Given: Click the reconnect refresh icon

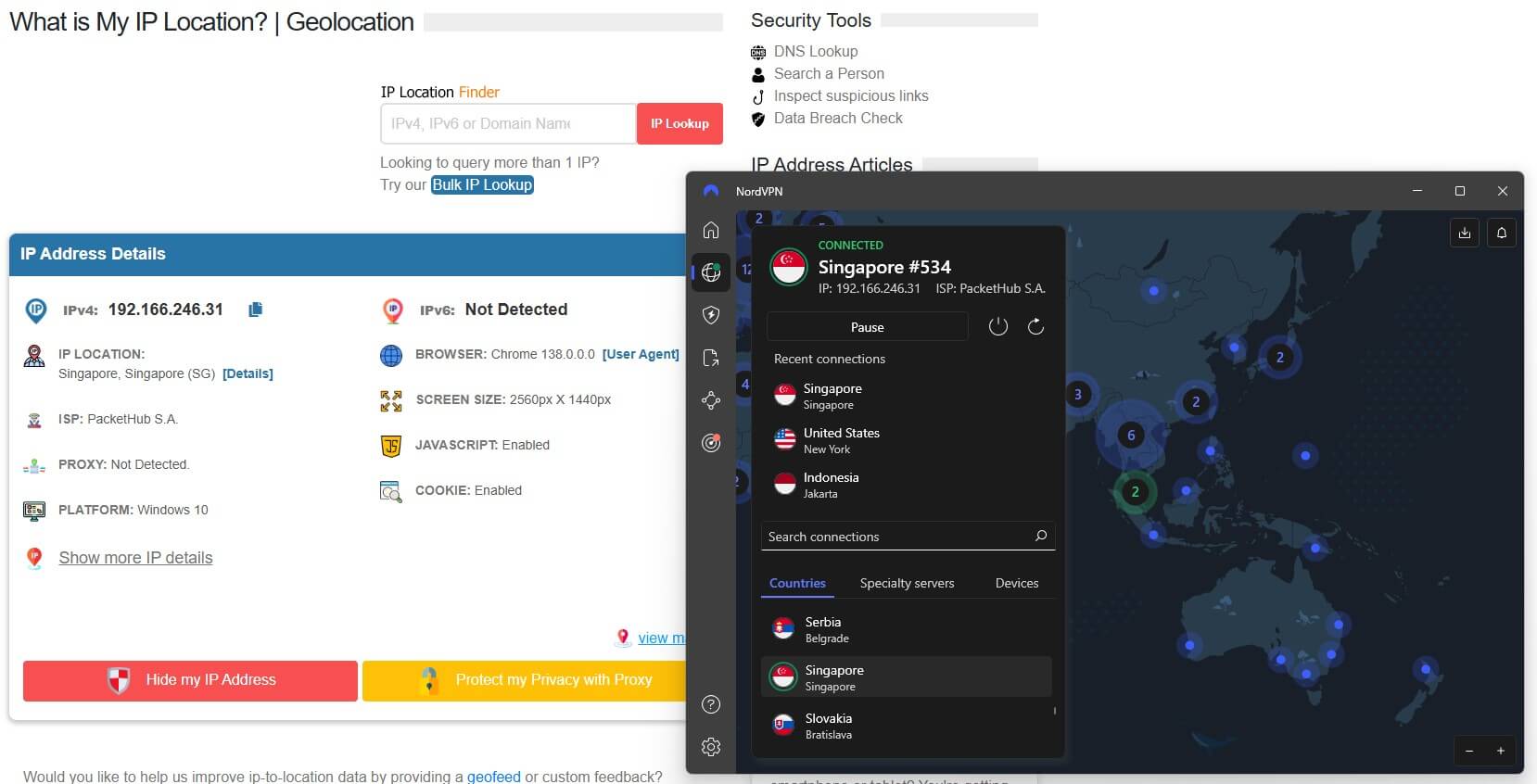Looking at the screenshot, I should (1036, 326).
